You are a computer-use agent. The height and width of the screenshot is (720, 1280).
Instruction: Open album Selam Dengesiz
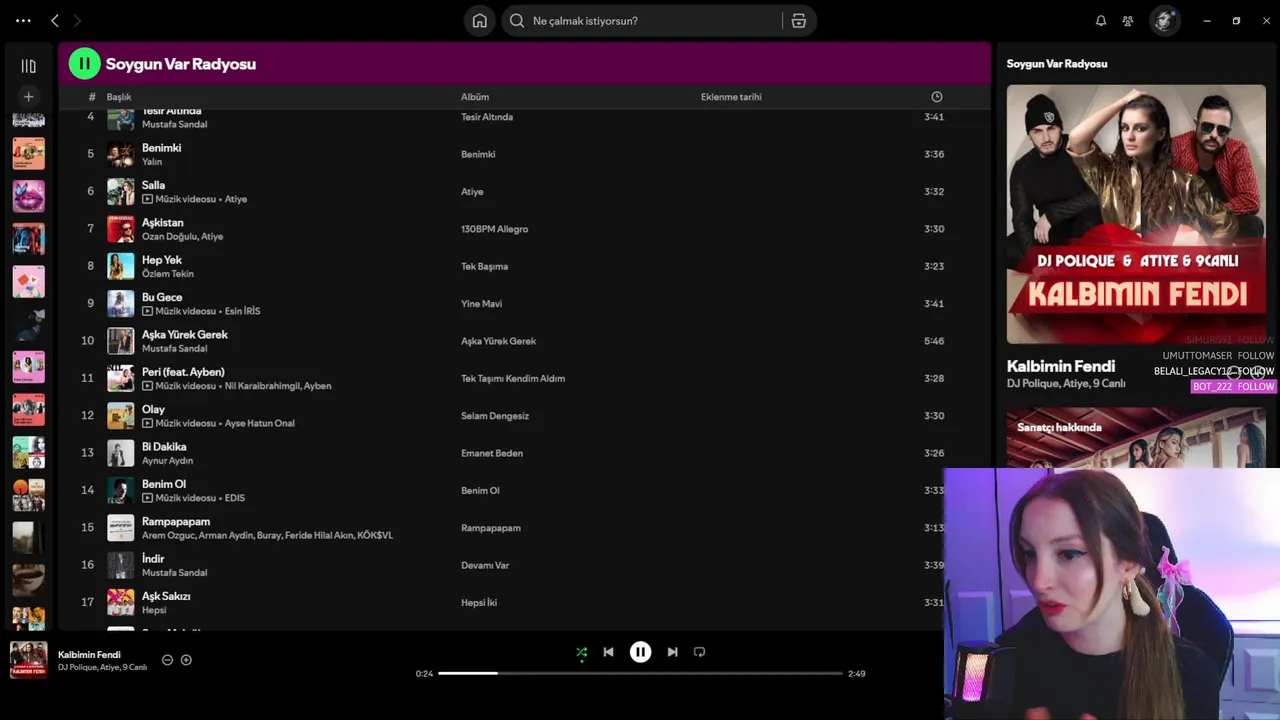click(495, 416)
